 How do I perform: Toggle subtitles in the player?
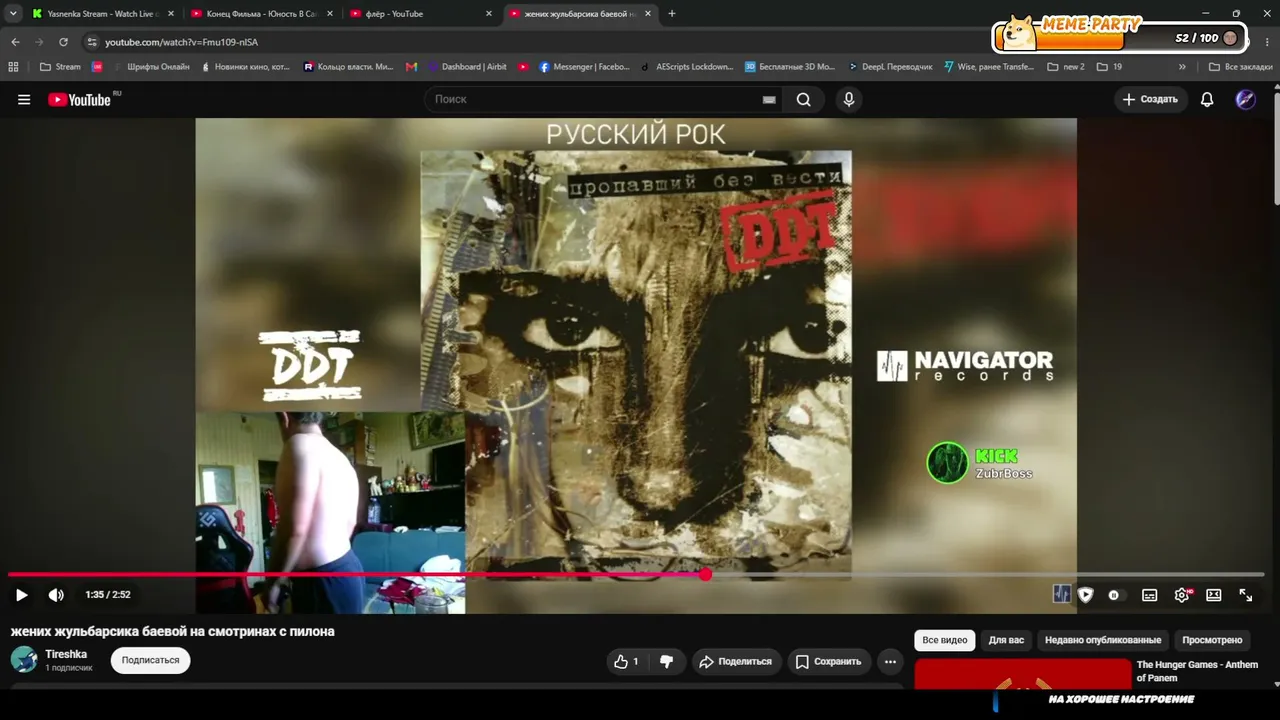pyautogui.click(x=1150, y=595)
